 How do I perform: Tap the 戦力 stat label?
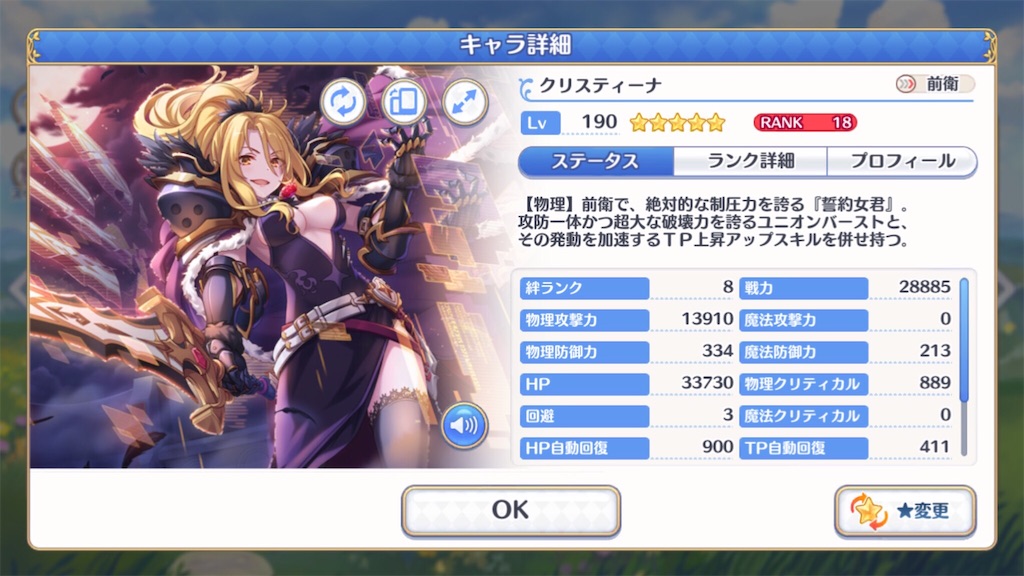click(803, 288)
